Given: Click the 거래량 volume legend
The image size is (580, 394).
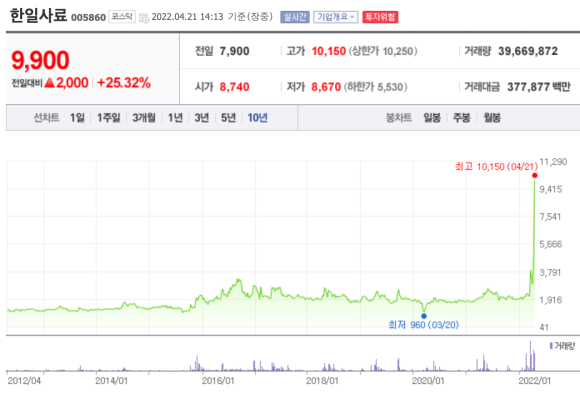Looking at the screenshot, I should 562,346.
